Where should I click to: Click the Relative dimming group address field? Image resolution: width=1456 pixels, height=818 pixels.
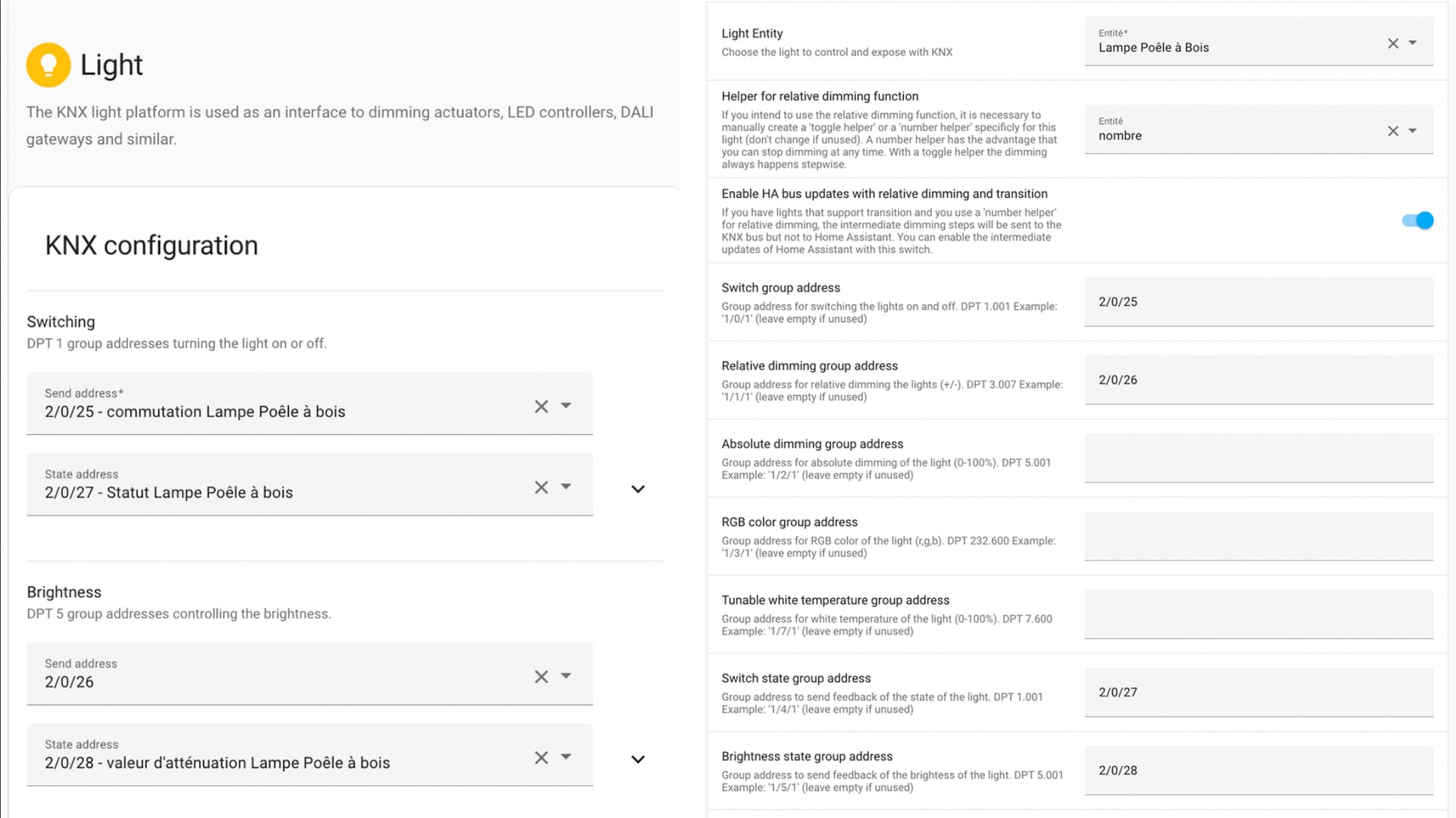[1258, 380]
